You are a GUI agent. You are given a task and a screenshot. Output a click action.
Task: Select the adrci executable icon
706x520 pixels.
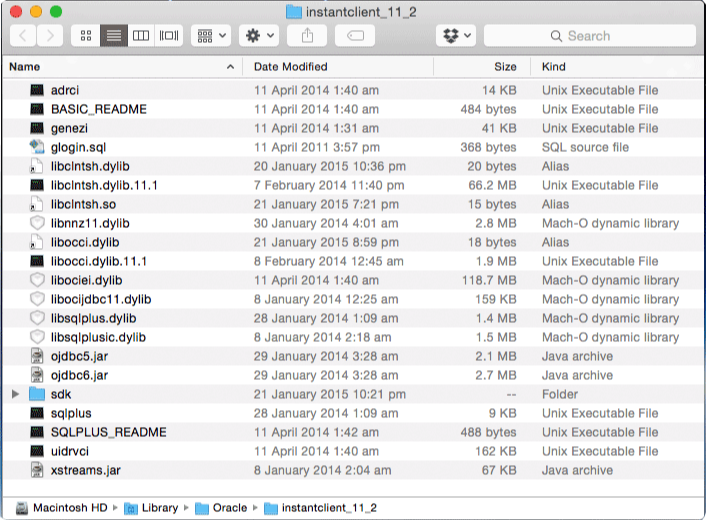click(x=37, y=90)
